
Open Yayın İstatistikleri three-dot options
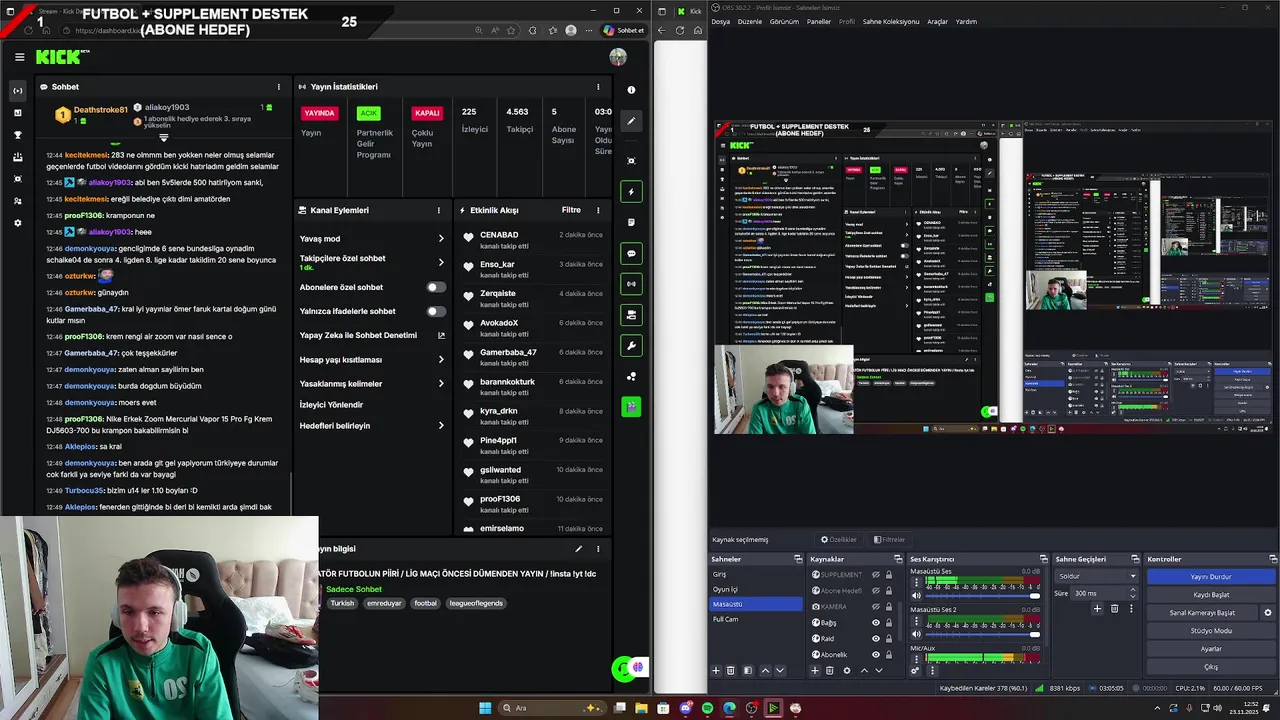598,87
